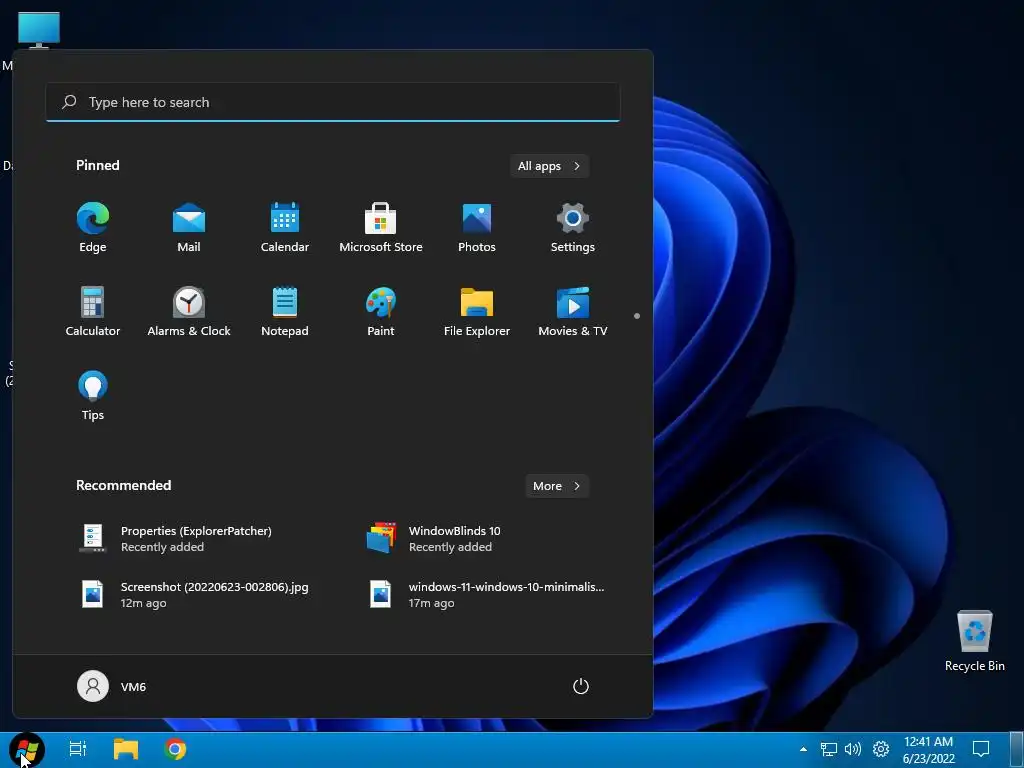Image resolution: width=1024 pixels, height=768 pixels.
Task: Launch Chrome from taskbar
Action: [x=175, y=749]
